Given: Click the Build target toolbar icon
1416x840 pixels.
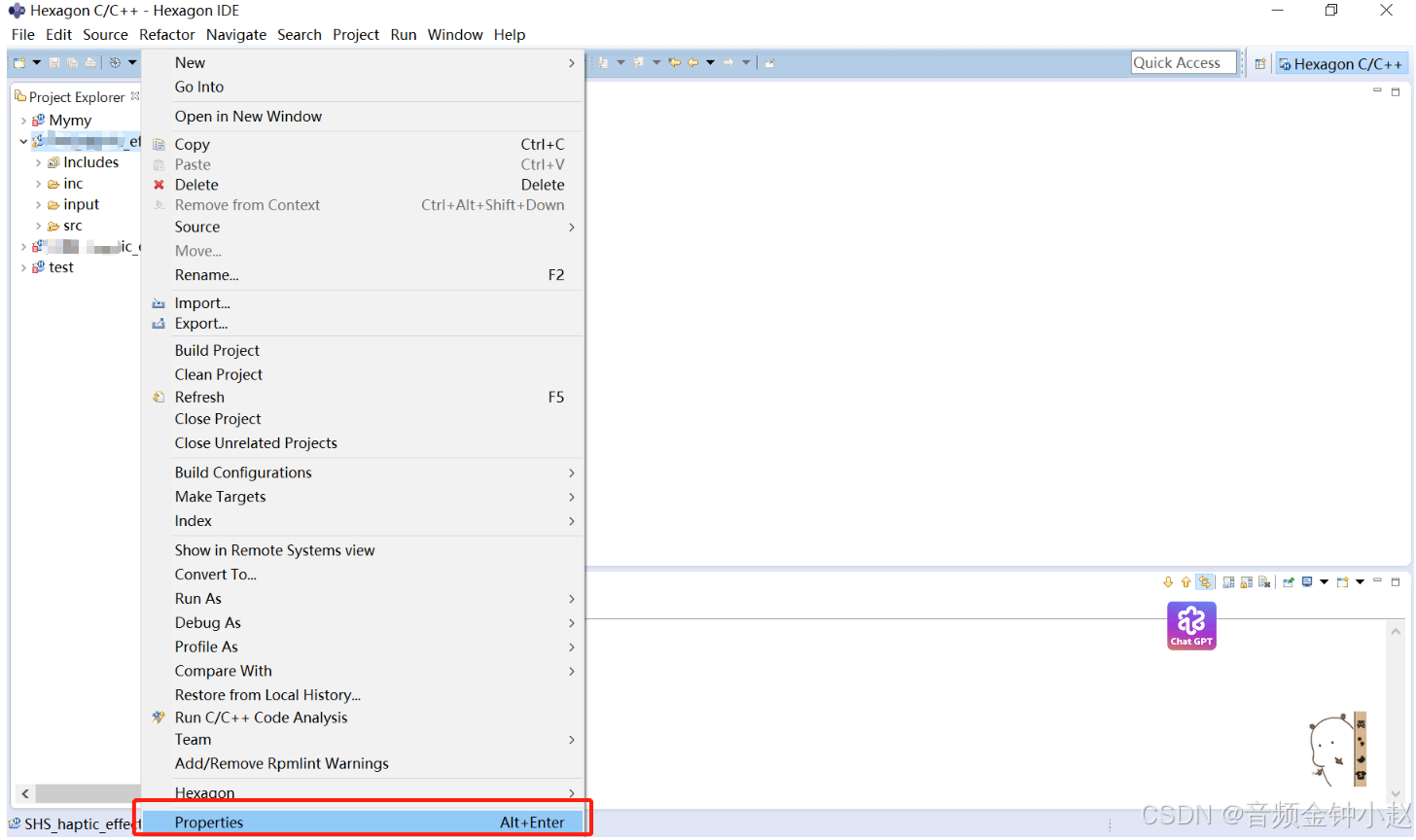Looking at the screenshot, I should tap(116, 63).
